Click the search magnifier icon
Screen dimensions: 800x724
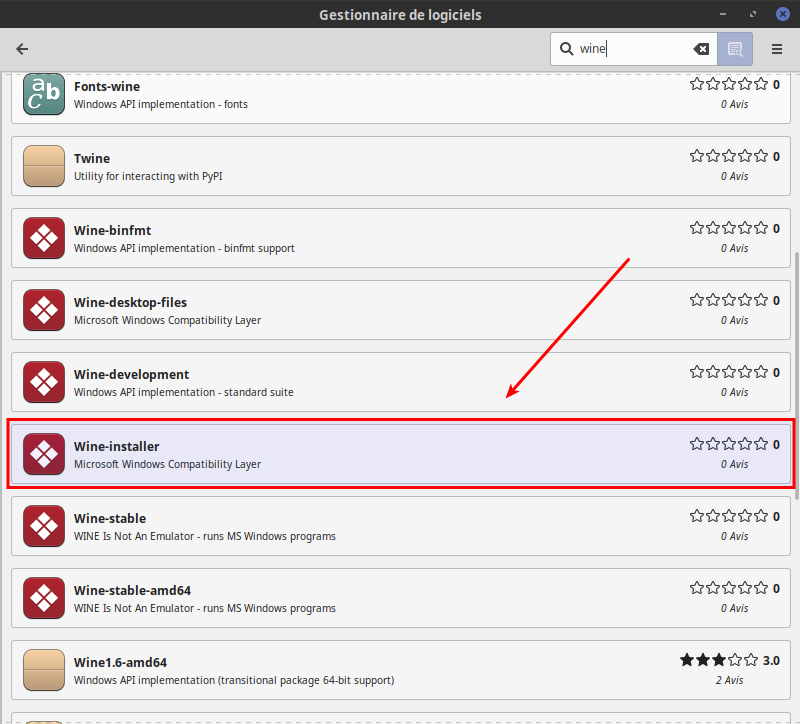coord(566,48)
